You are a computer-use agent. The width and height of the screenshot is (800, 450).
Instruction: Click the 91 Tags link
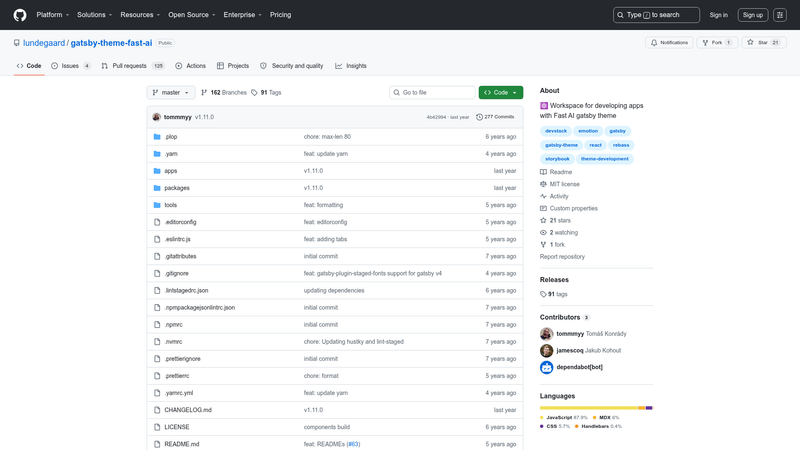coord(266,92)
